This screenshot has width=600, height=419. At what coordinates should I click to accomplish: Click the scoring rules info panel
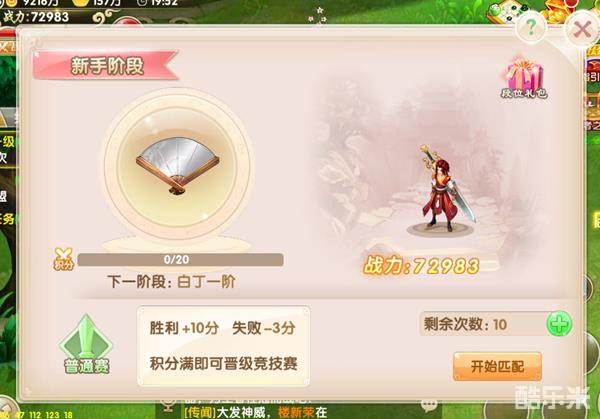223,346
